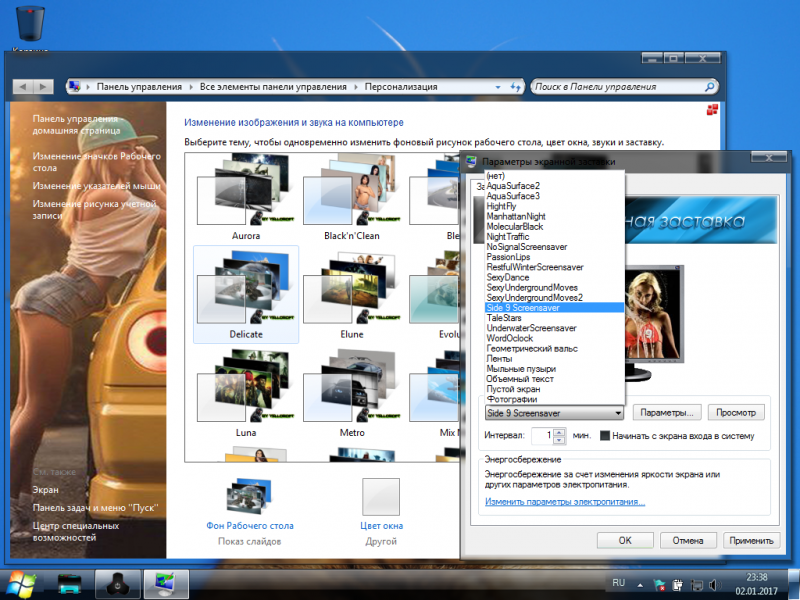Open the printer-shaped taskbar icon

tap(69, 585)
